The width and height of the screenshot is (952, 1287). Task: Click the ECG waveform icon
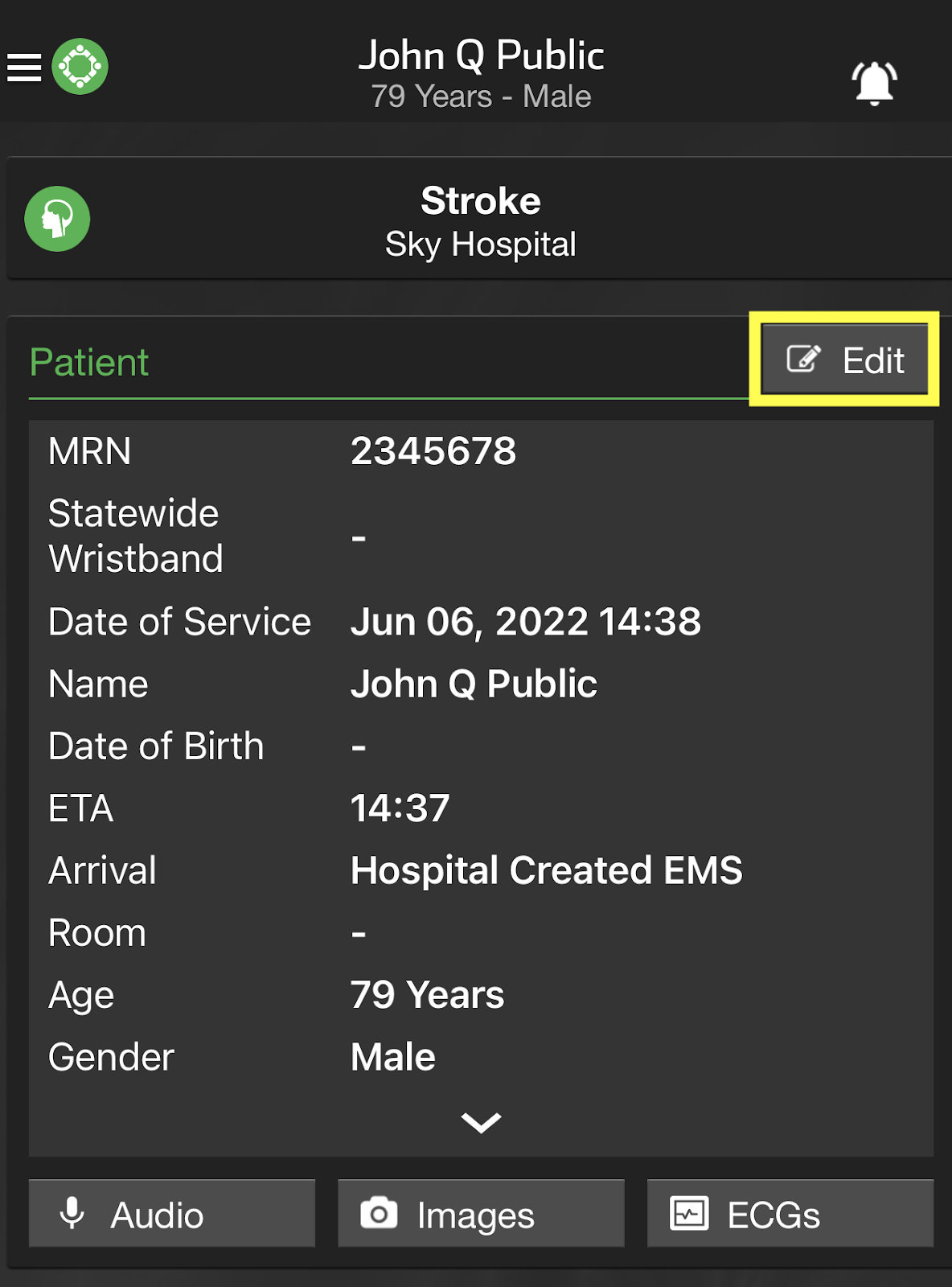tap(689, 1213)
